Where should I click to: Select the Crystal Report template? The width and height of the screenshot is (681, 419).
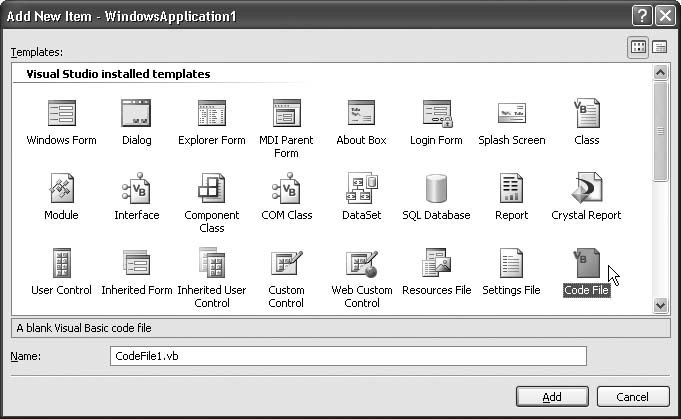point(586,188)
